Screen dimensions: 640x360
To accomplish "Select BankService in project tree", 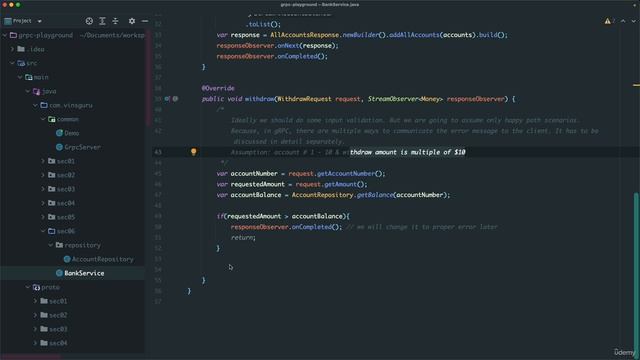I will [x=84, y=273].
